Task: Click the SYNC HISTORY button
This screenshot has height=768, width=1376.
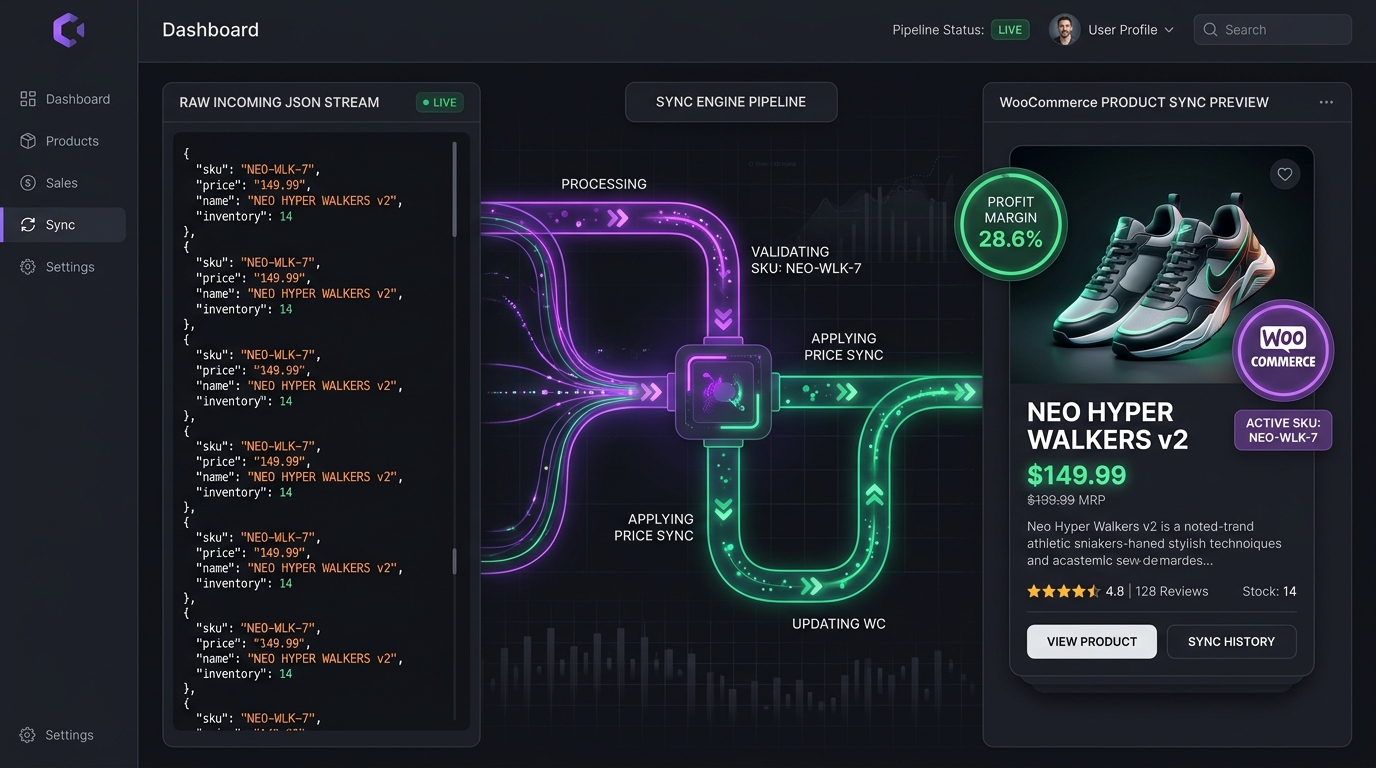Action: pyautogui.click(x=1231, y=641)
